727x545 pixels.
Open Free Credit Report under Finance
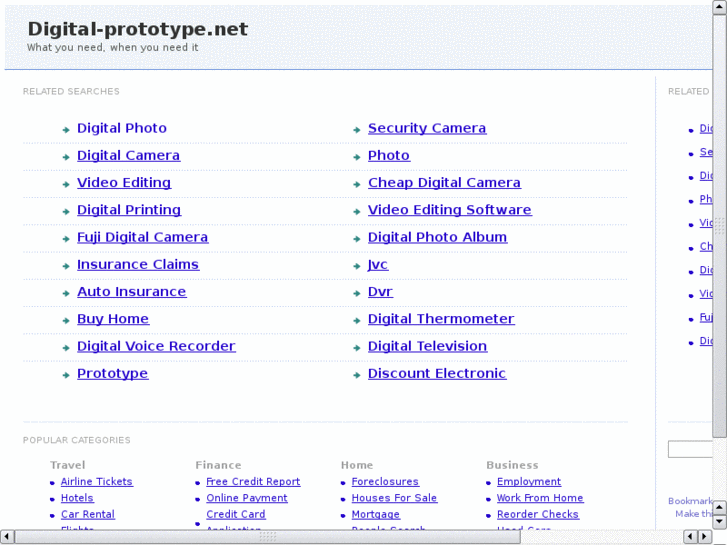[x=253, y=482]
